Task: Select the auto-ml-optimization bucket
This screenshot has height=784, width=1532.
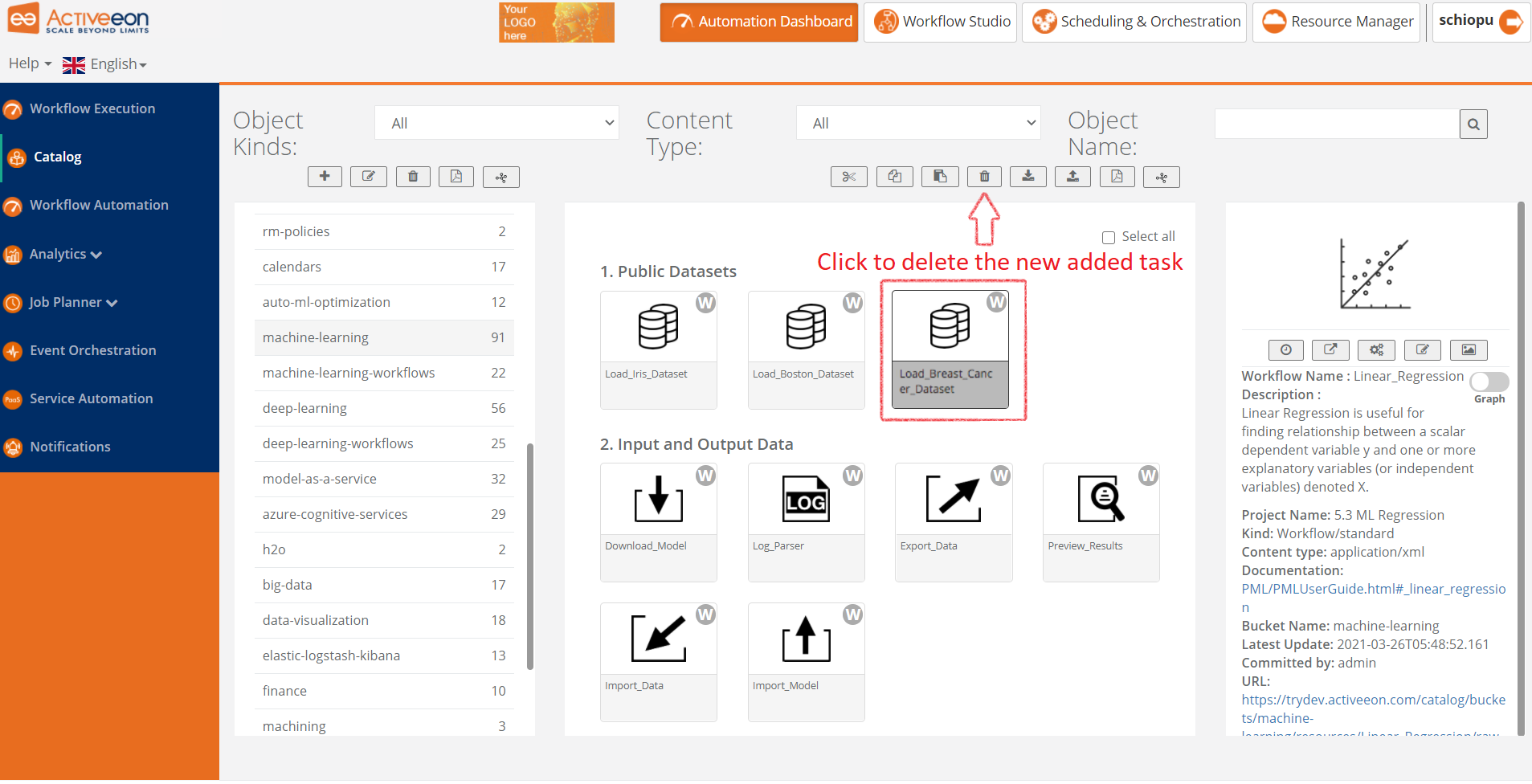Action: [x=384, y=302]
